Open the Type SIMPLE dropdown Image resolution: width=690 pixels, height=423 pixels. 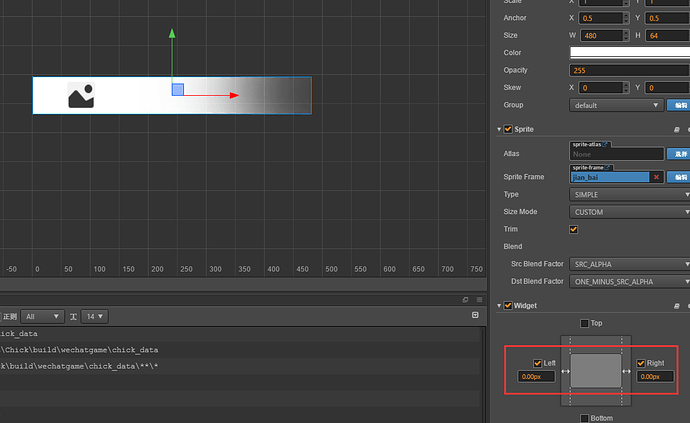point(630,195)
